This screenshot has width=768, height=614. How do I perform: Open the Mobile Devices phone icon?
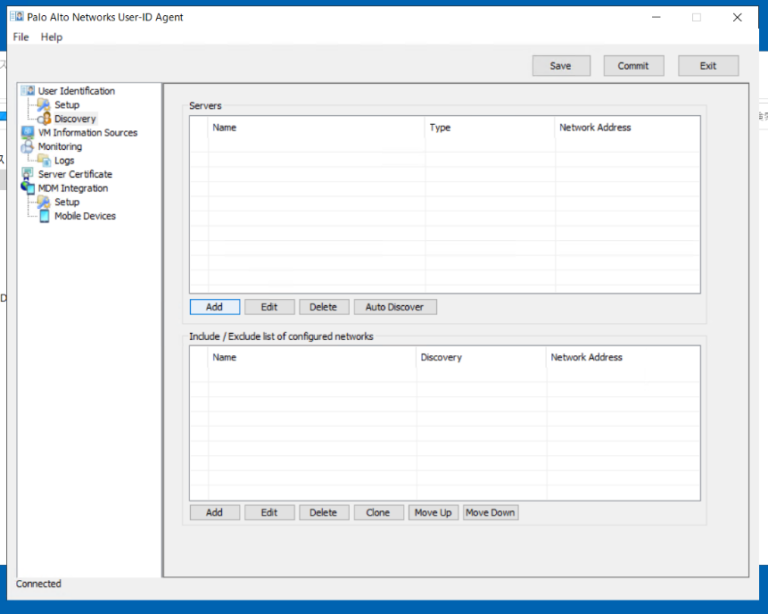(x=44, y=216)
